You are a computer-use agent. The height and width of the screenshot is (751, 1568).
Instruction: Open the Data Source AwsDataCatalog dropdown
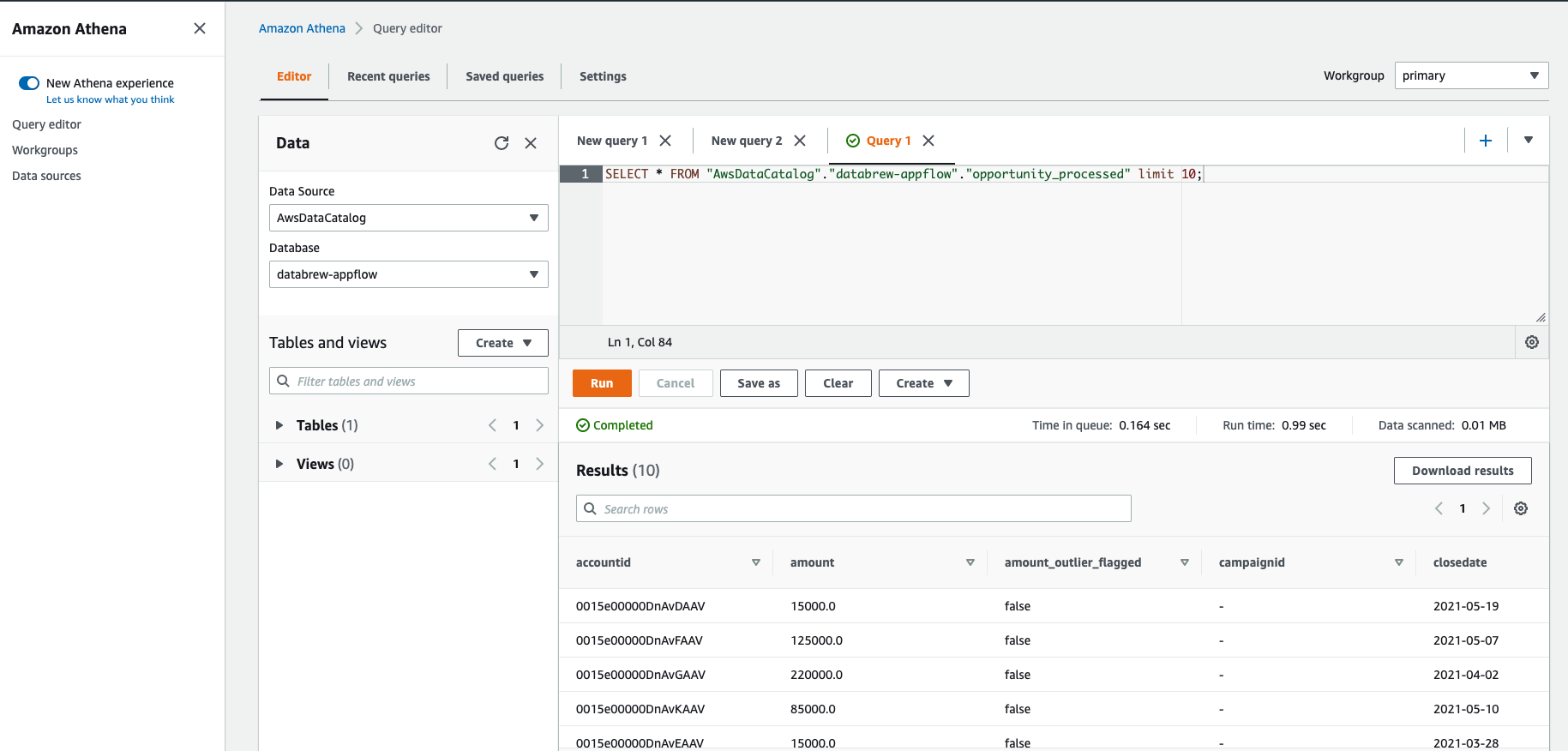click(x=409, y=218)
